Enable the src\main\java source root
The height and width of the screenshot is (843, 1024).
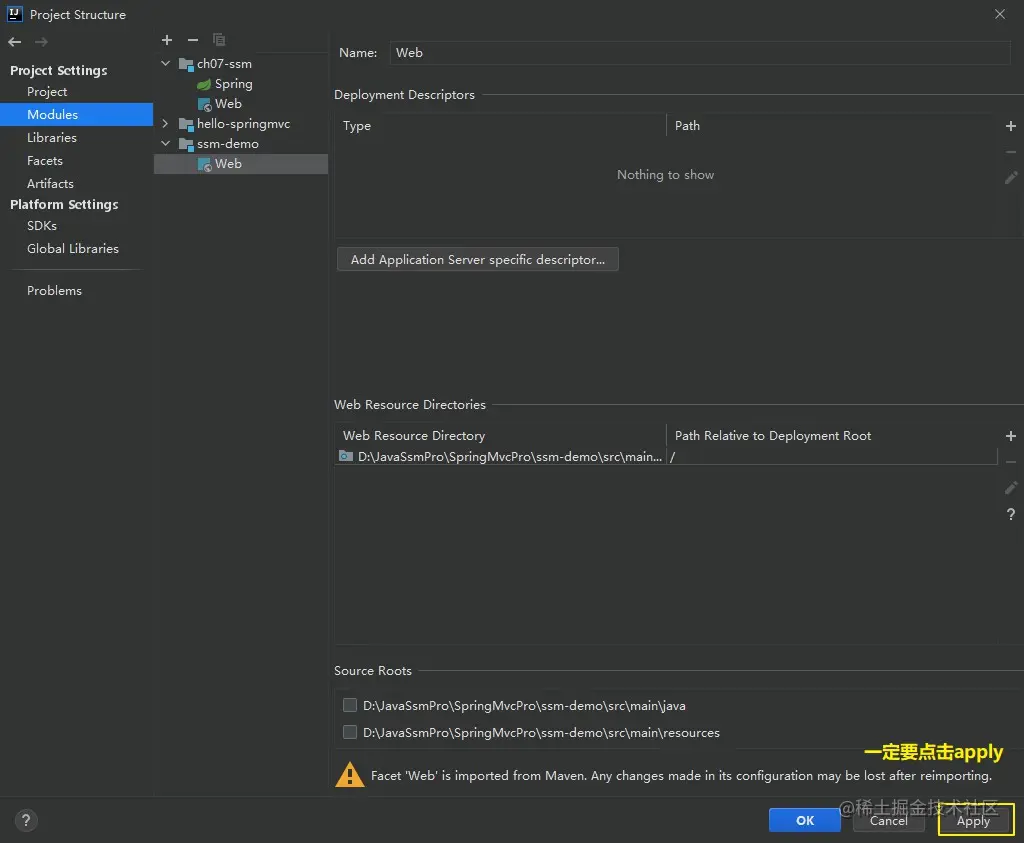[350, 705]
